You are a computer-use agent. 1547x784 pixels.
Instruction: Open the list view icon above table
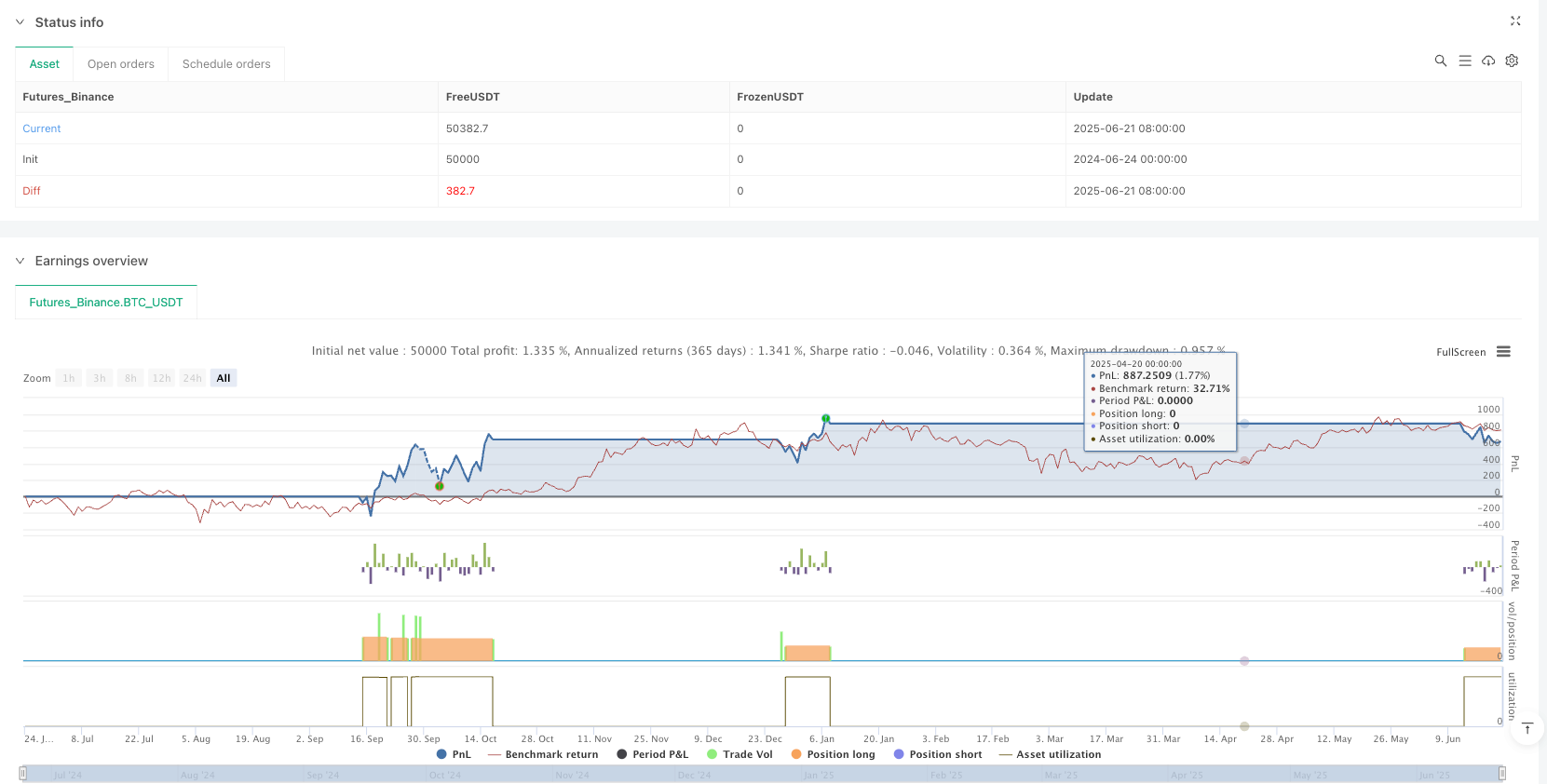pyautogui.click(x=1464, y=61)
